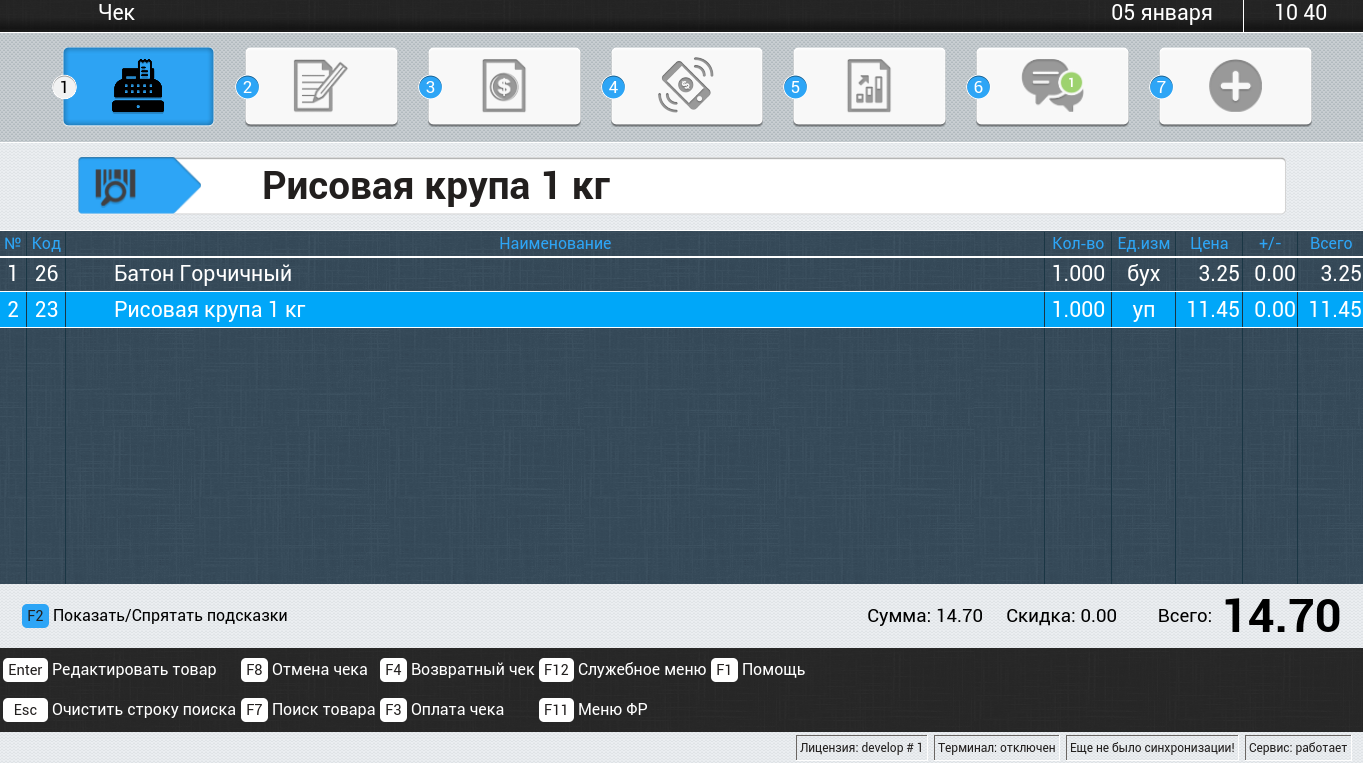1363x763 pixels.
Task: Click the plus icon tab
Action: tap(1235, 87)
